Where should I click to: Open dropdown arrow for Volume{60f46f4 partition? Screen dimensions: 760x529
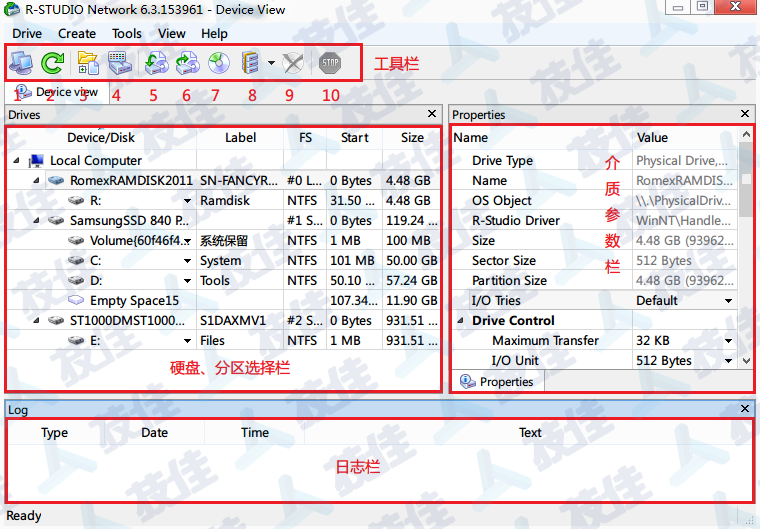(x=187, y=241)
